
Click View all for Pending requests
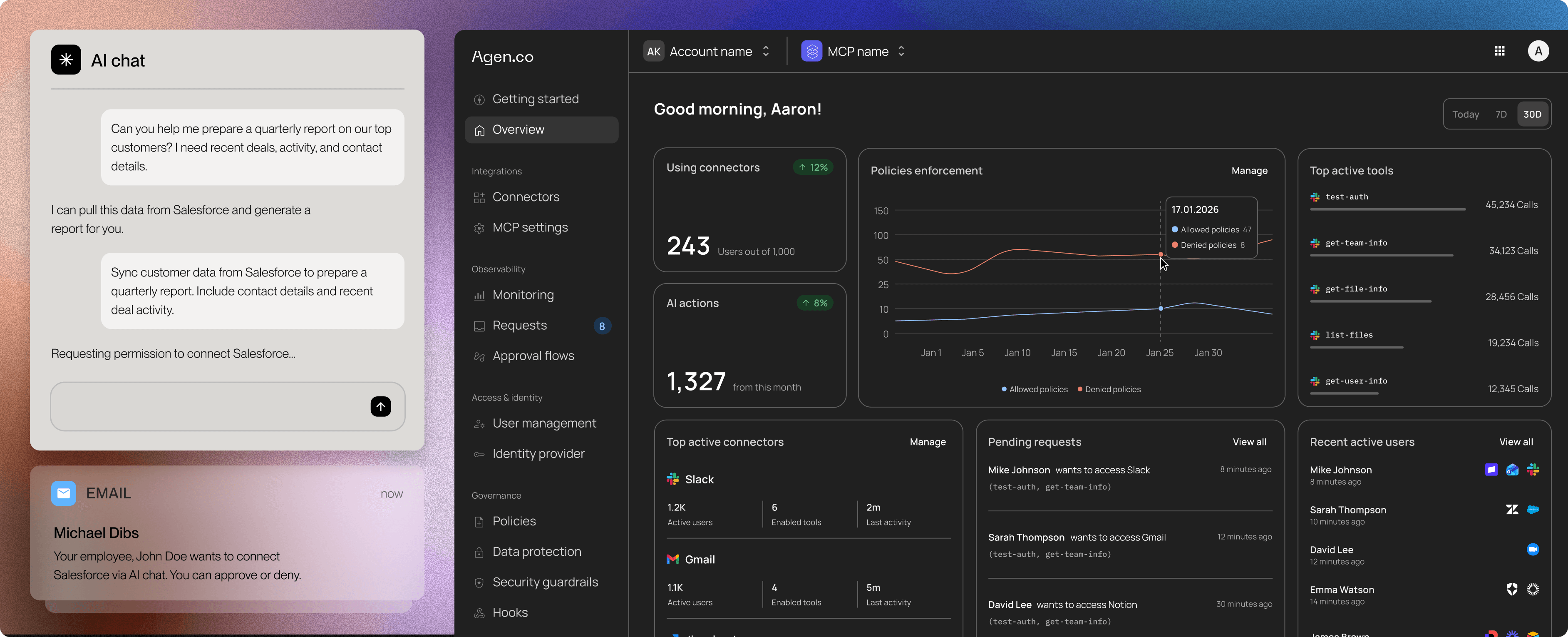pyautogui.click(x=1249, y=442)
